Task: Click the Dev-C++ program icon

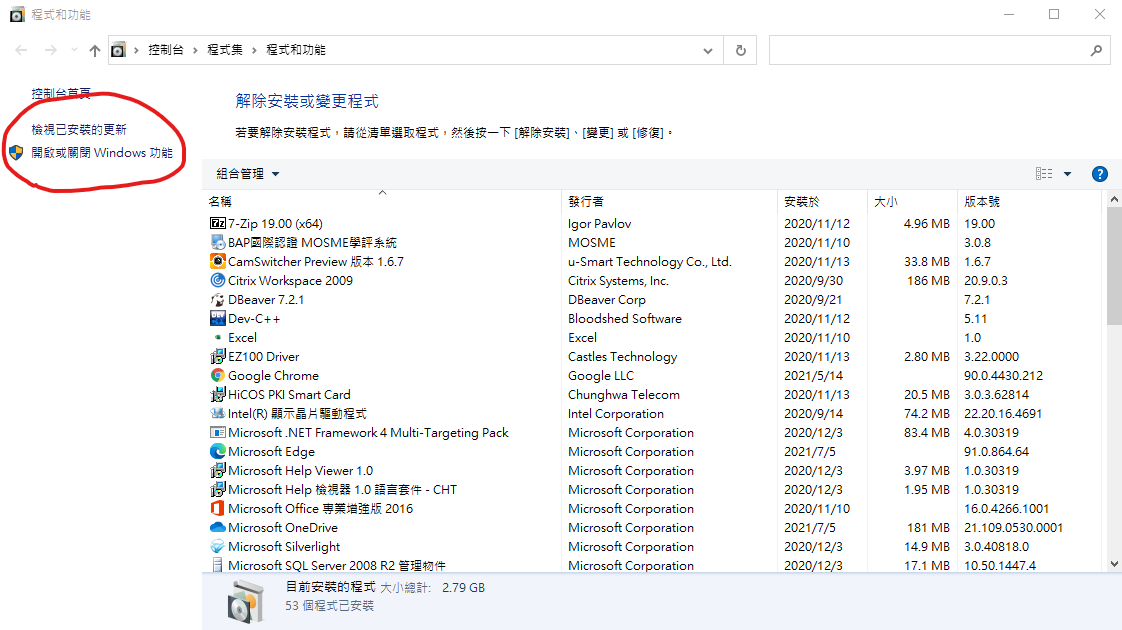Action: coord(218,319)
